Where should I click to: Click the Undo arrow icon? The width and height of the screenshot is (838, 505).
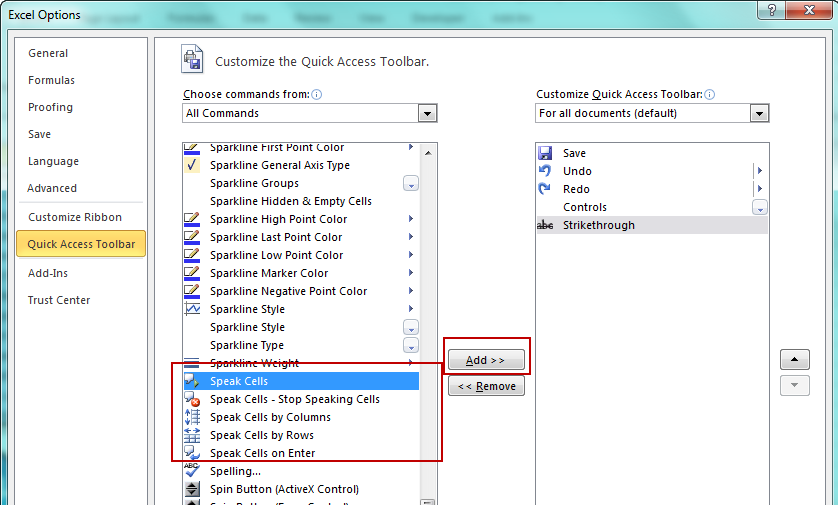click(x=545, y=171)
